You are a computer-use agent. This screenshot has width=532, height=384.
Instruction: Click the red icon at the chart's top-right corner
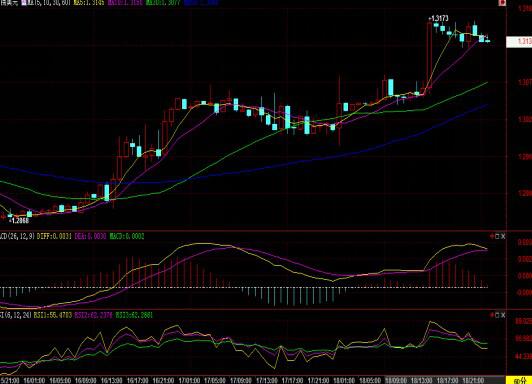tap(502, 3)
